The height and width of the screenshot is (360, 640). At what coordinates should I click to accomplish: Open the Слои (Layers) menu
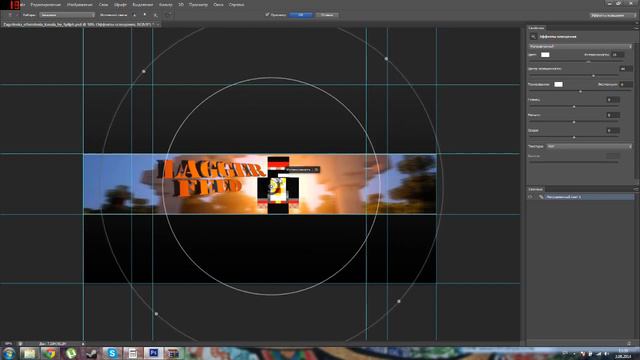tap(103, 4)
